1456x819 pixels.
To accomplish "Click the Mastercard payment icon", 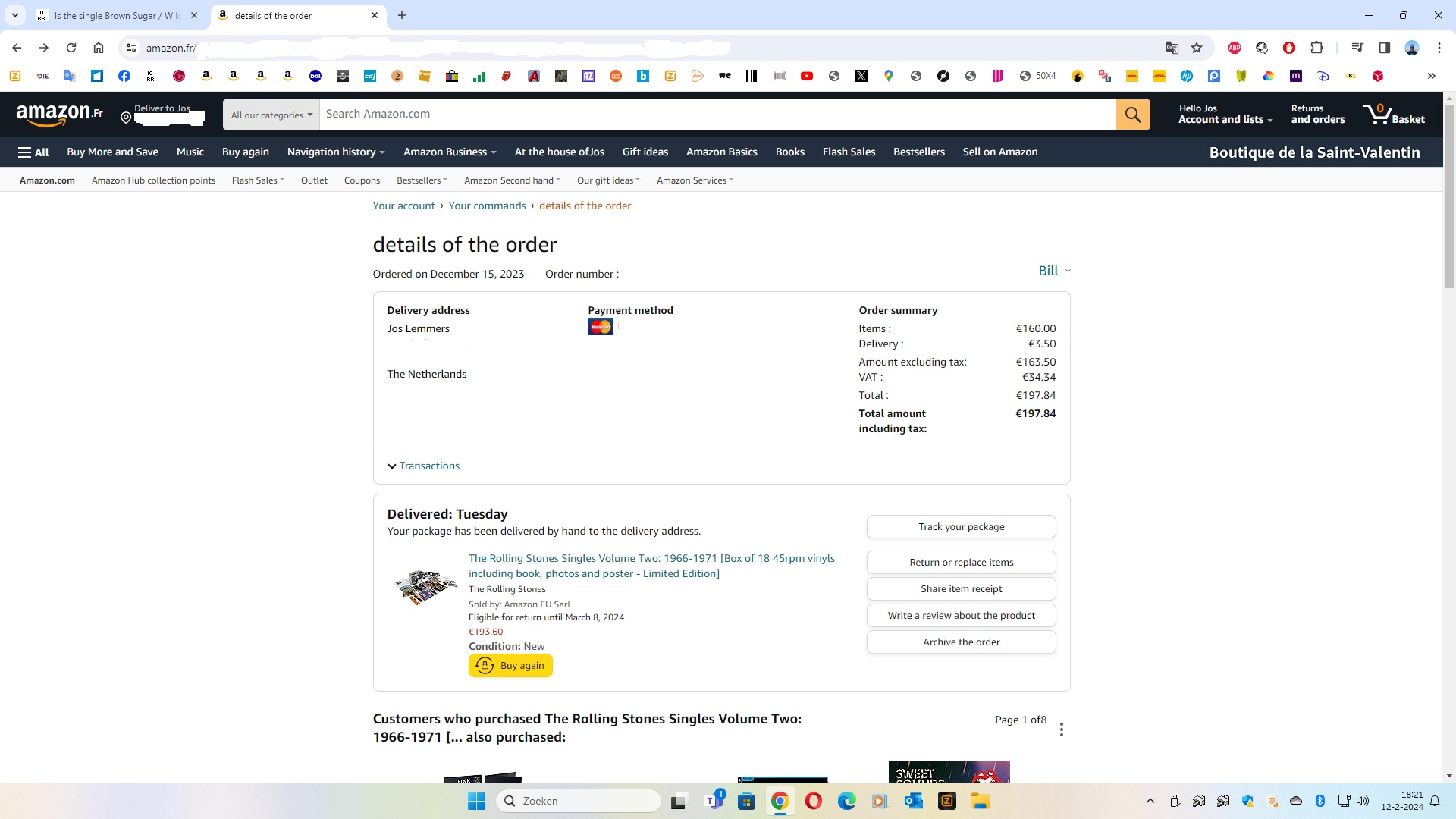I will (601, 327).
